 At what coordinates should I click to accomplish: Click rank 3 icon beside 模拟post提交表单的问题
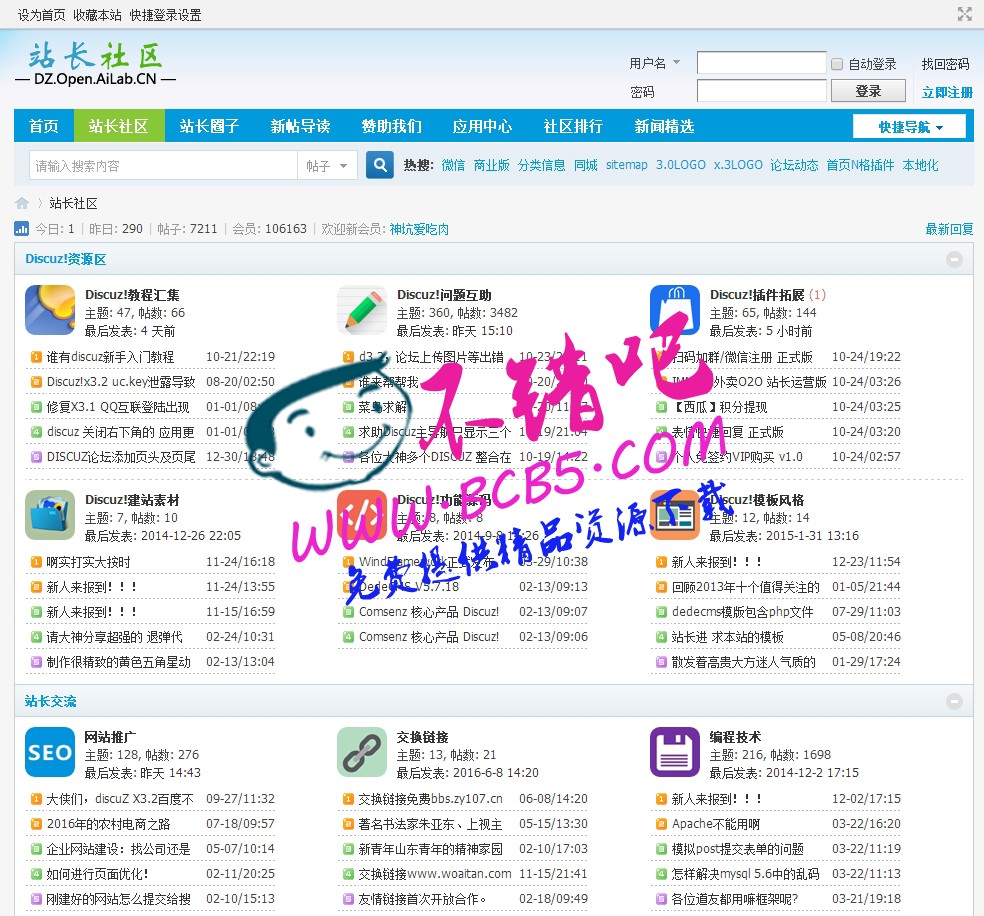point(661,849)
